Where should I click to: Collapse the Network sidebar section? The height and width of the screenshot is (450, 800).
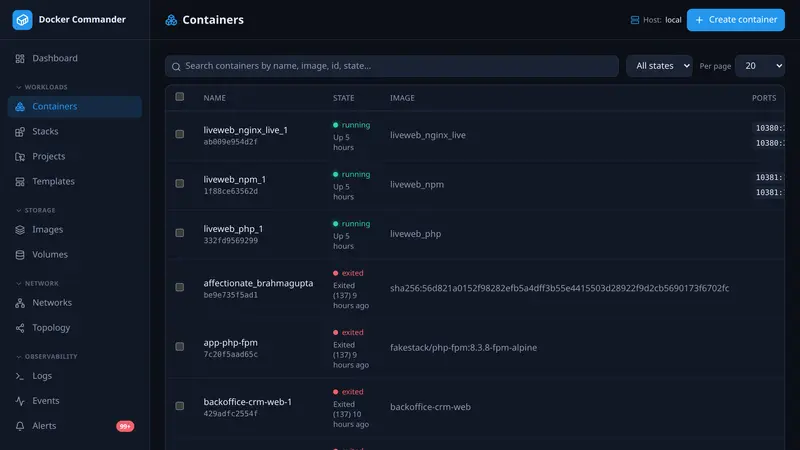pos(37,284)
